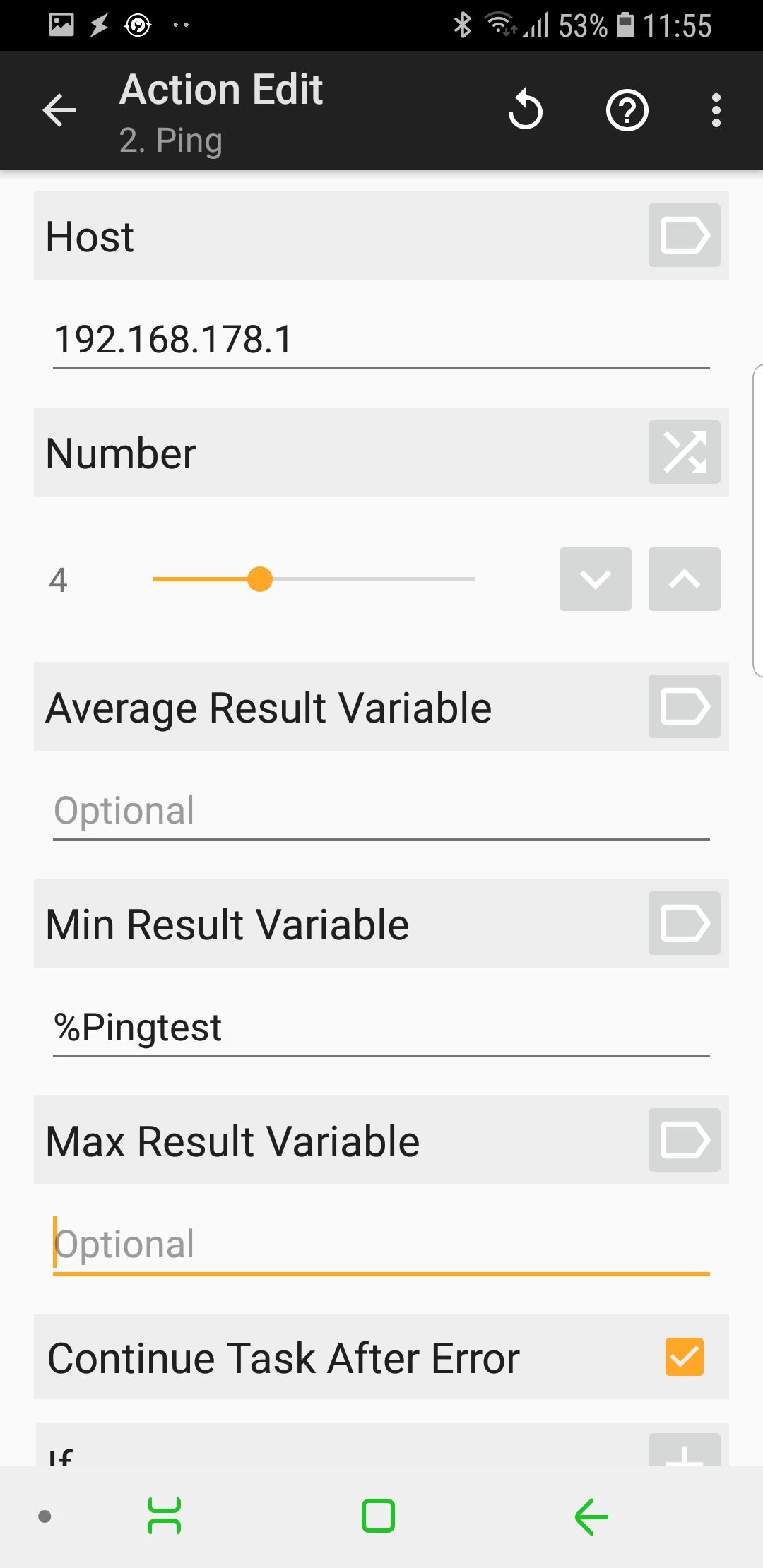763x1568 pixels.
Task: Uncheck Continue Task After Error checkbox
Action: [x=684, y=1357]
